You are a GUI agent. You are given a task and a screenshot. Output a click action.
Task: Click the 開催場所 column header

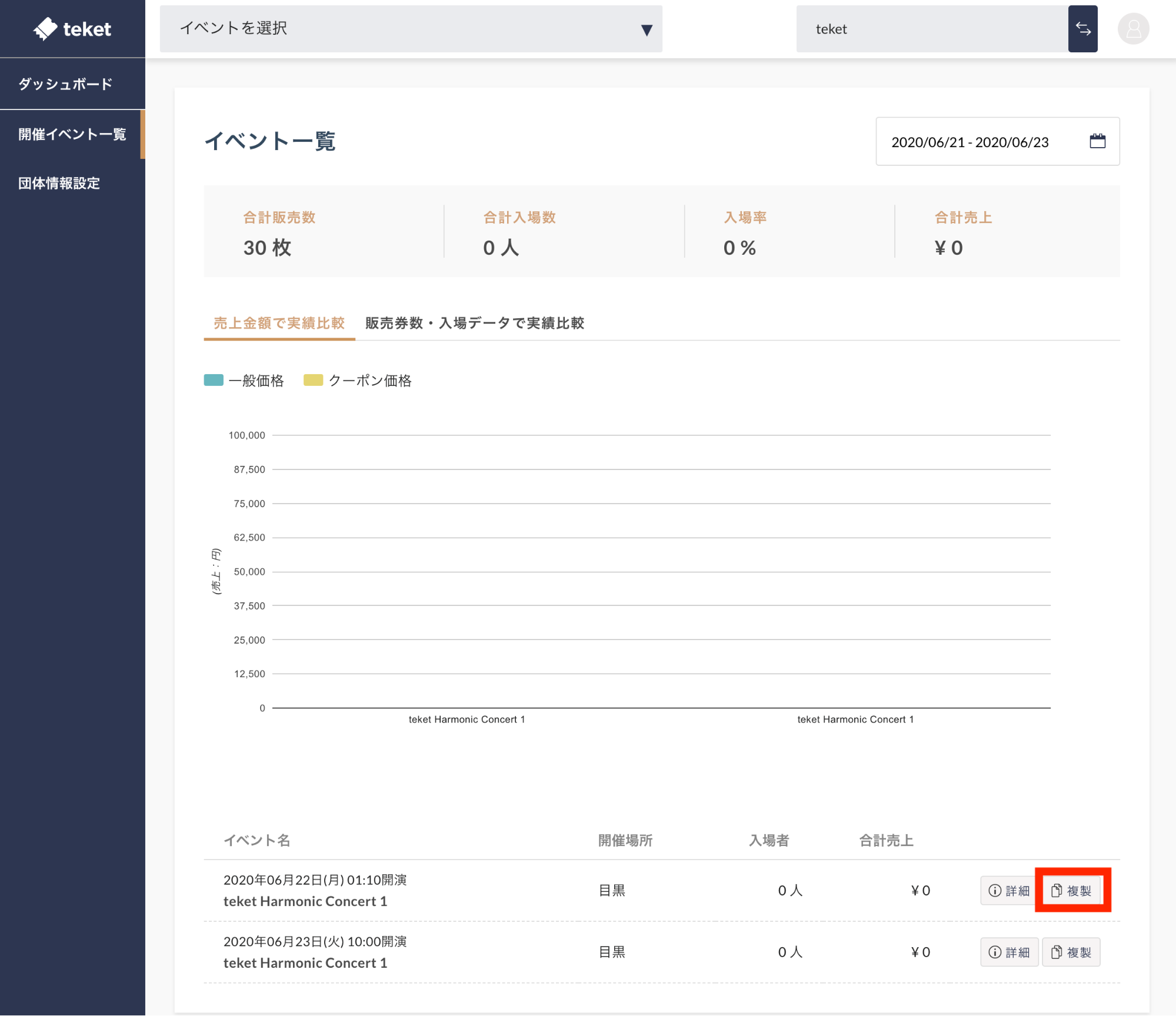pos(625,840)
